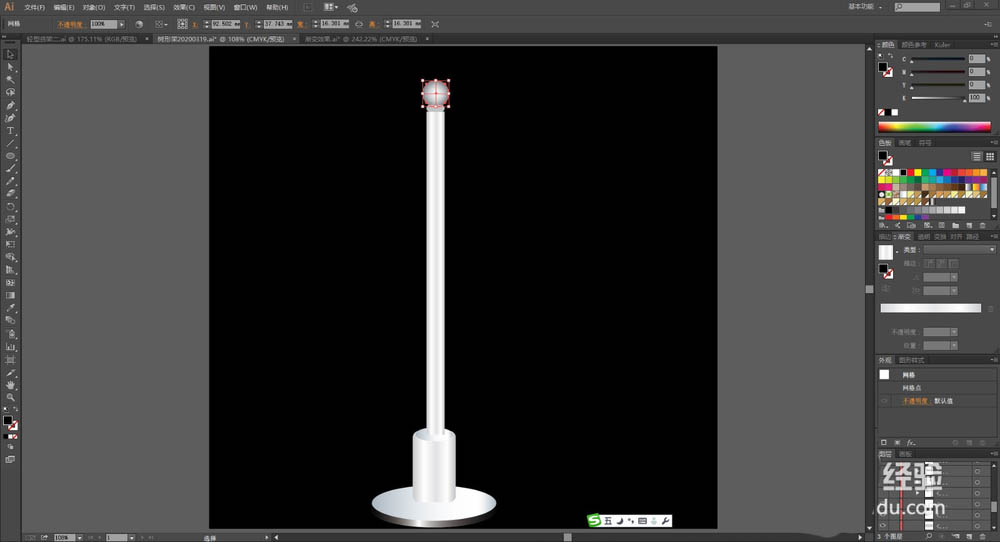Switch swatches panel to list view

[x=976, y=156]
